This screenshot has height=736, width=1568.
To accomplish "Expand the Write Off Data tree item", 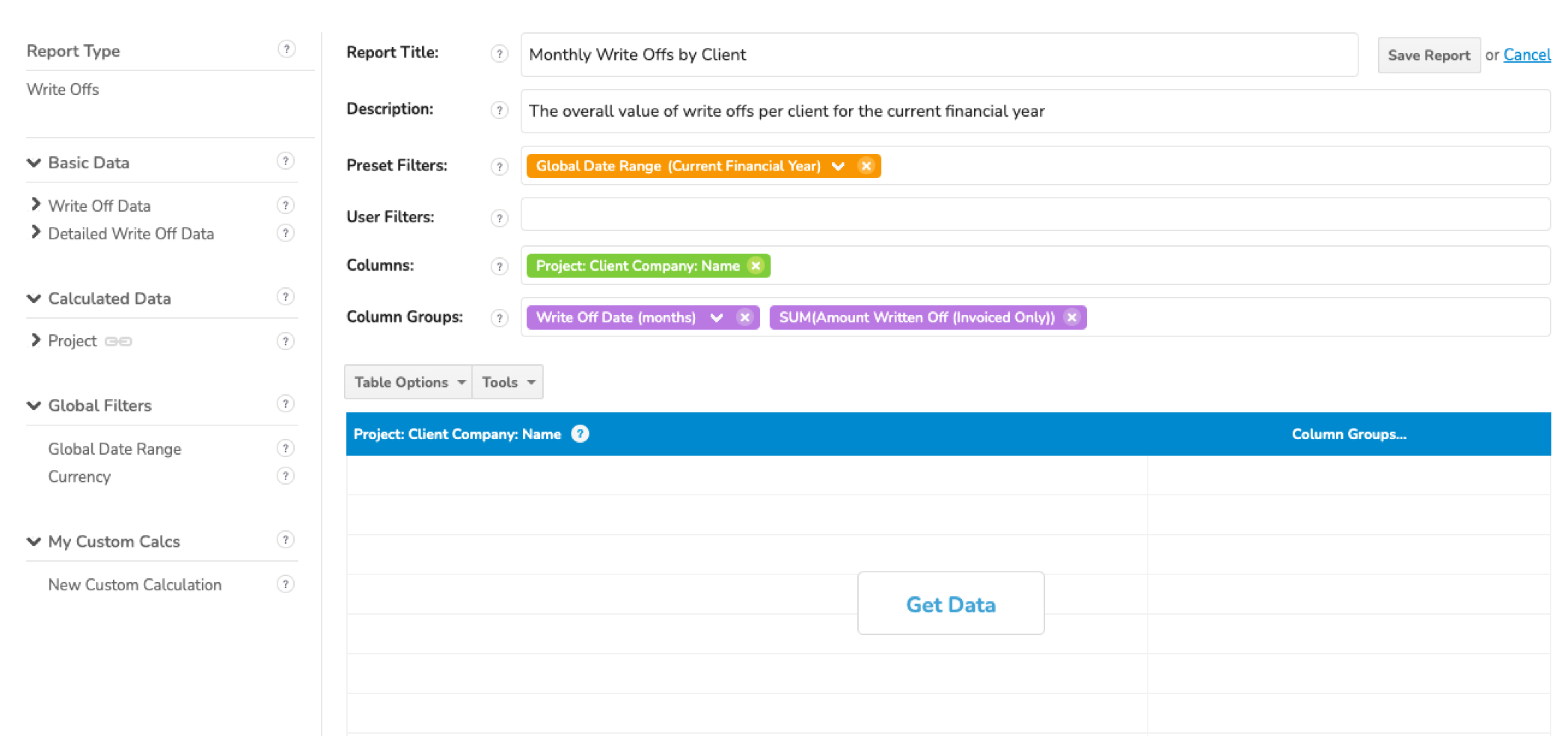I will tap(36, 204).
